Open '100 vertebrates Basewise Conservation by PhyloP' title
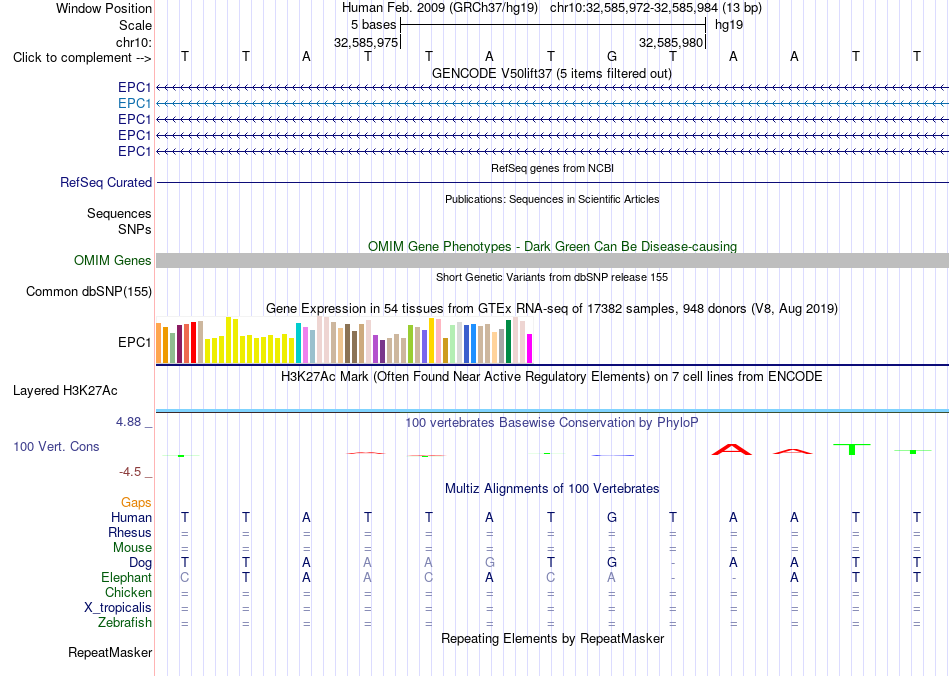Image resolution: width=950 pixels, height=676 pixels. pos(552,422)
